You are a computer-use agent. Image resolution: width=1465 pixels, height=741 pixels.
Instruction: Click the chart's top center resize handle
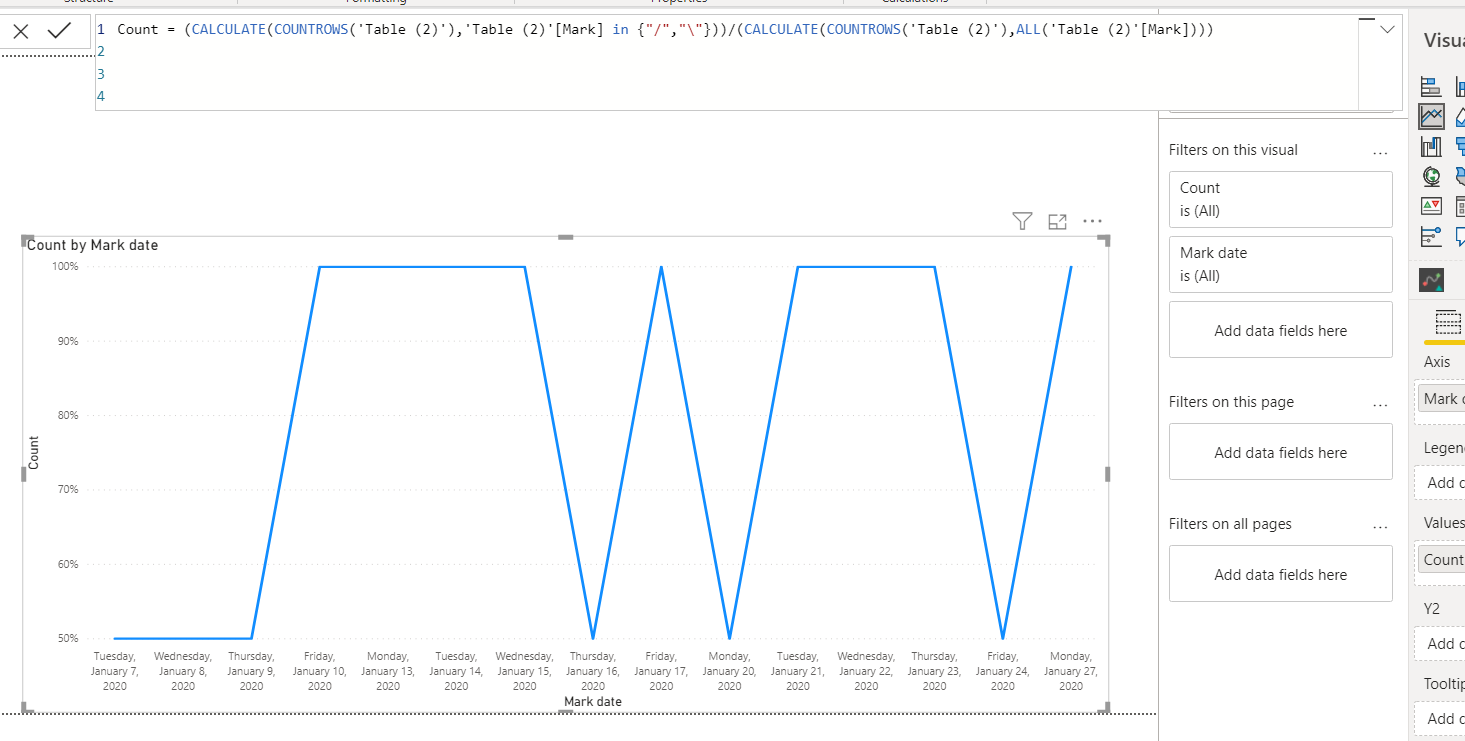point(566,237)
